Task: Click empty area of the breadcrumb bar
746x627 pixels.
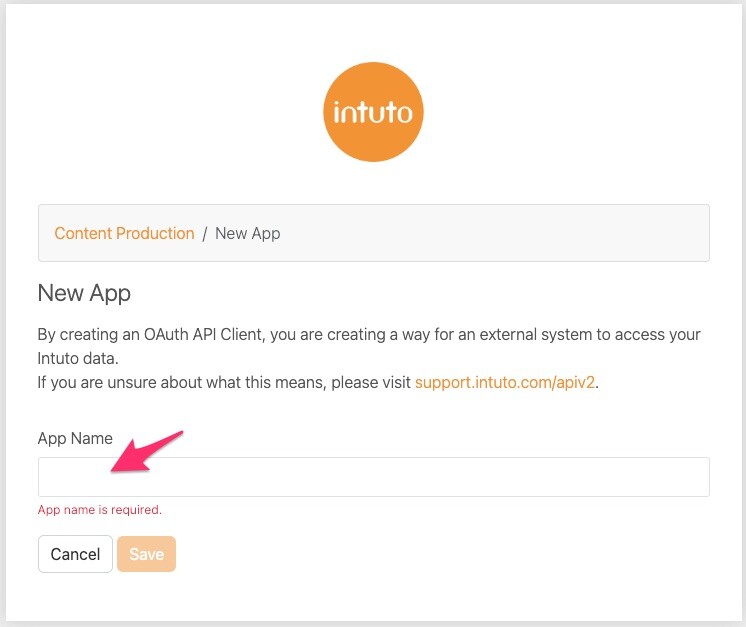Action: click(x=500, y=233)
